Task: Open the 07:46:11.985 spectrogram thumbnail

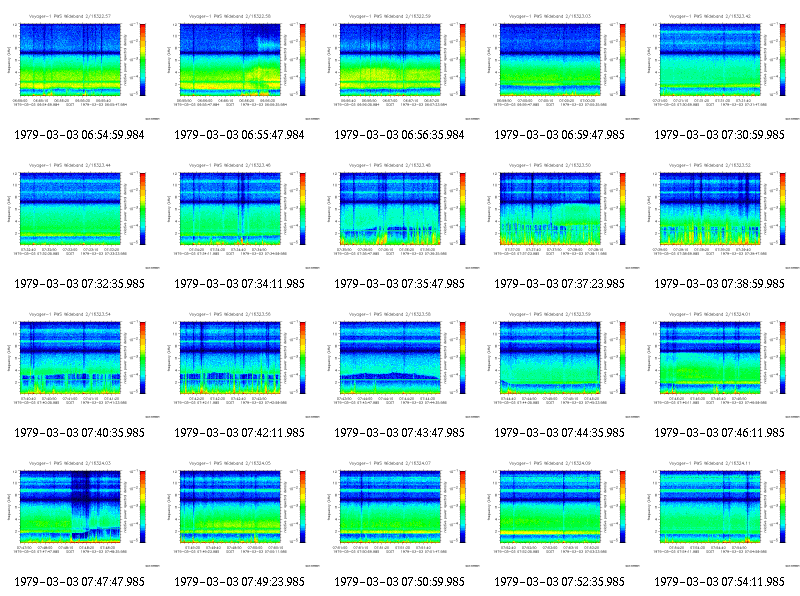Action: [x=719, y=364]
